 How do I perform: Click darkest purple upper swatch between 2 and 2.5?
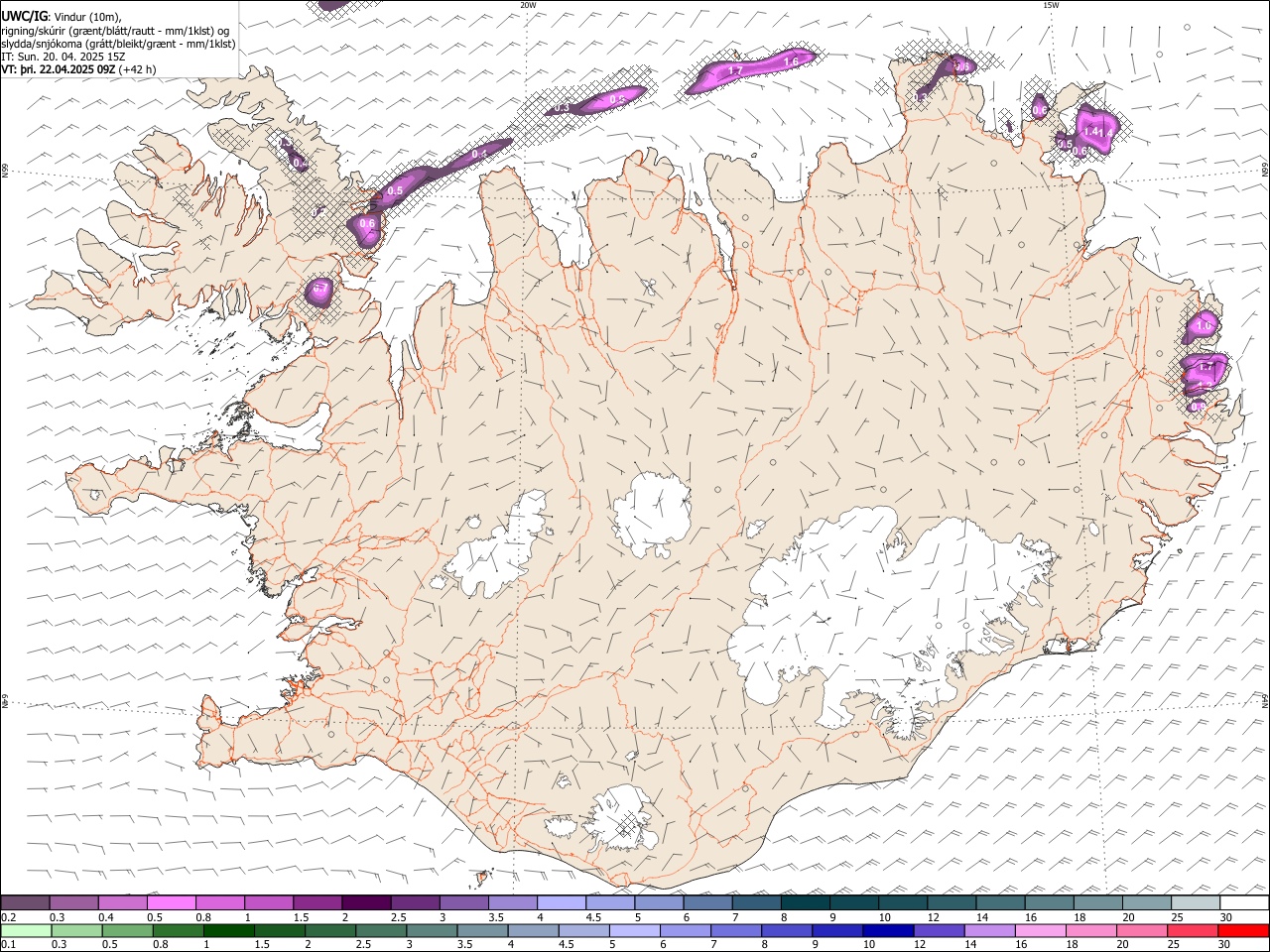(x=365, y=902)
